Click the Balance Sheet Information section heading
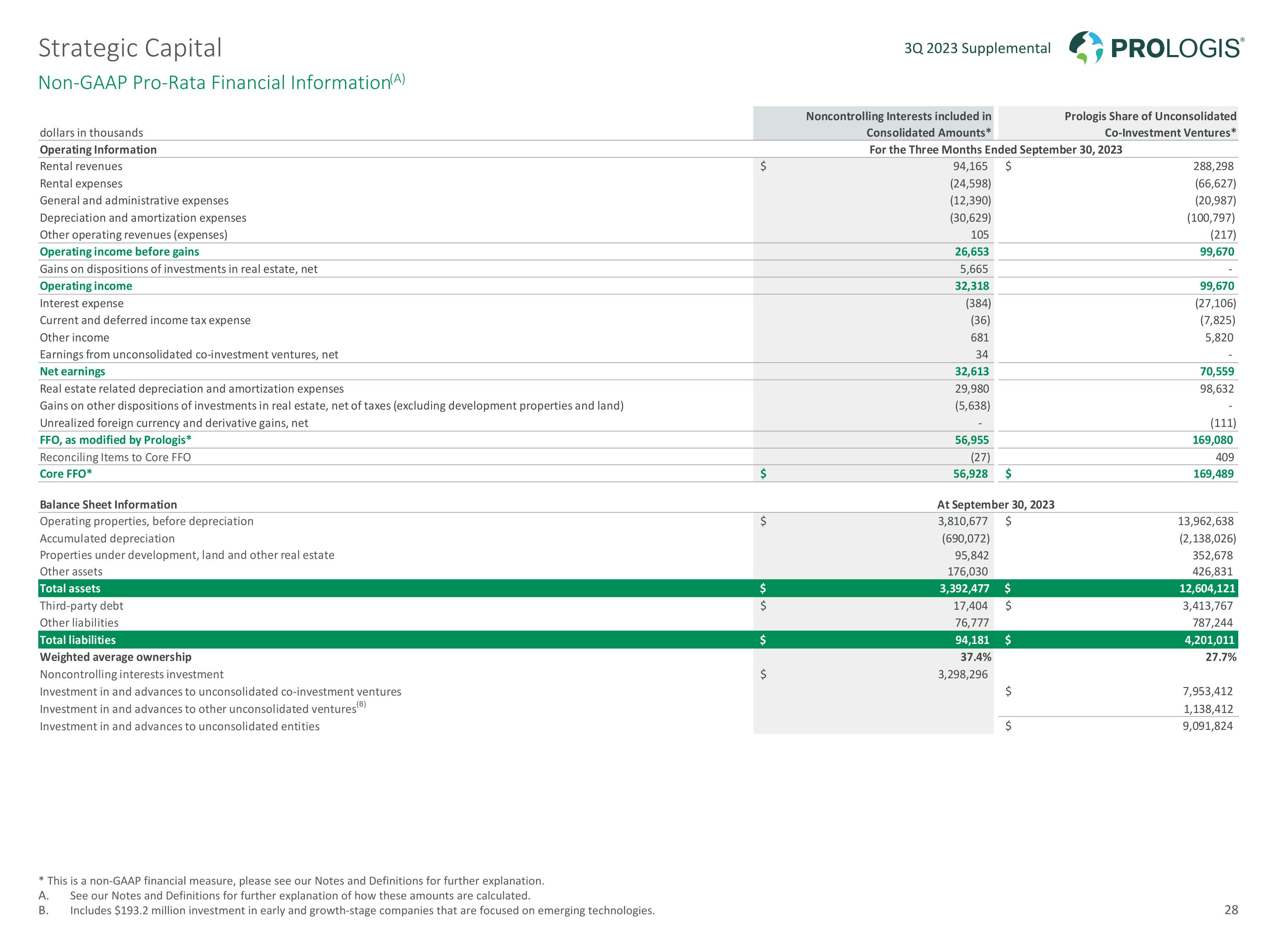The image size is (1270, 952). tap(108, 504)
